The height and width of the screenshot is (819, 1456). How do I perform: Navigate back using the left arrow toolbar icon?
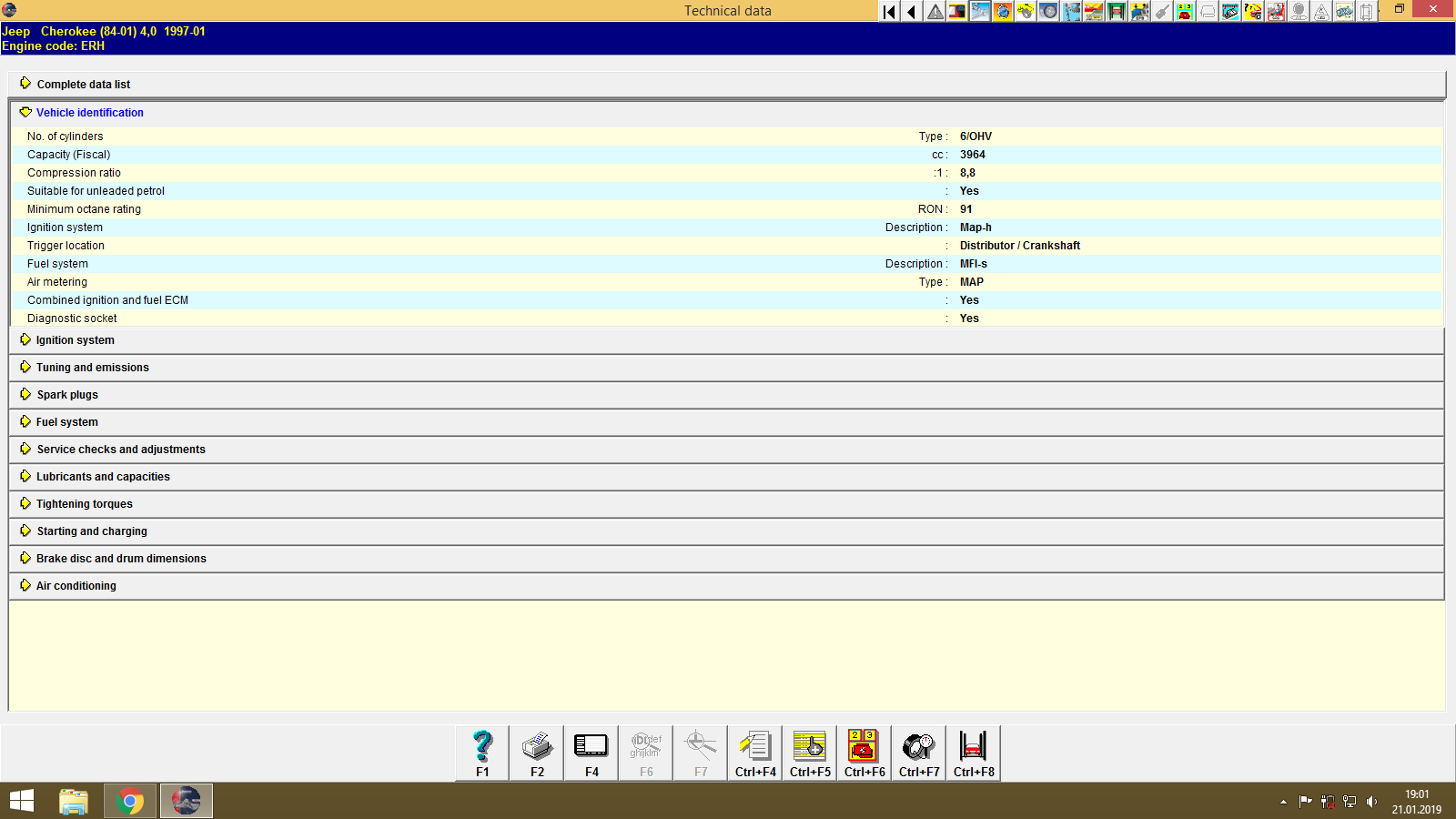click(x=911, y=11)
